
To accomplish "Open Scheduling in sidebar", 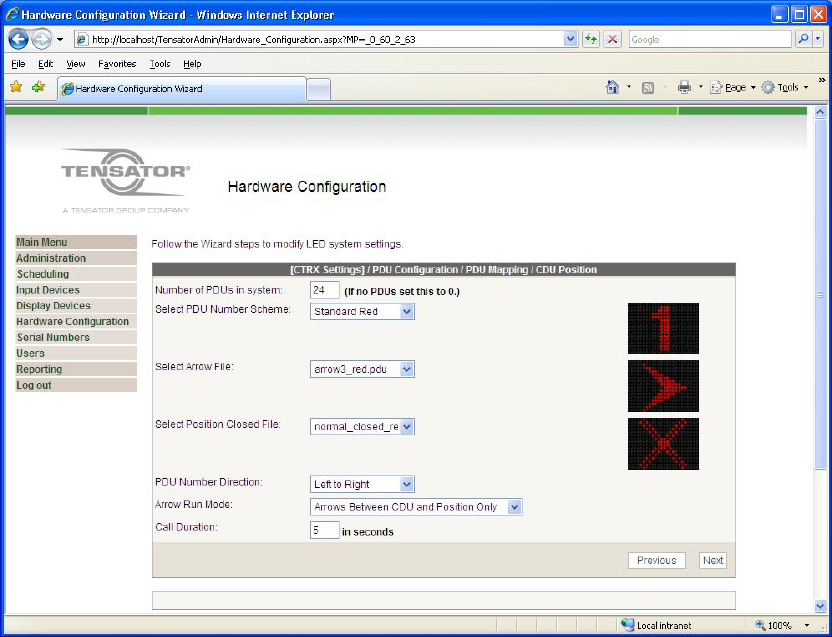I will point(76,274).
